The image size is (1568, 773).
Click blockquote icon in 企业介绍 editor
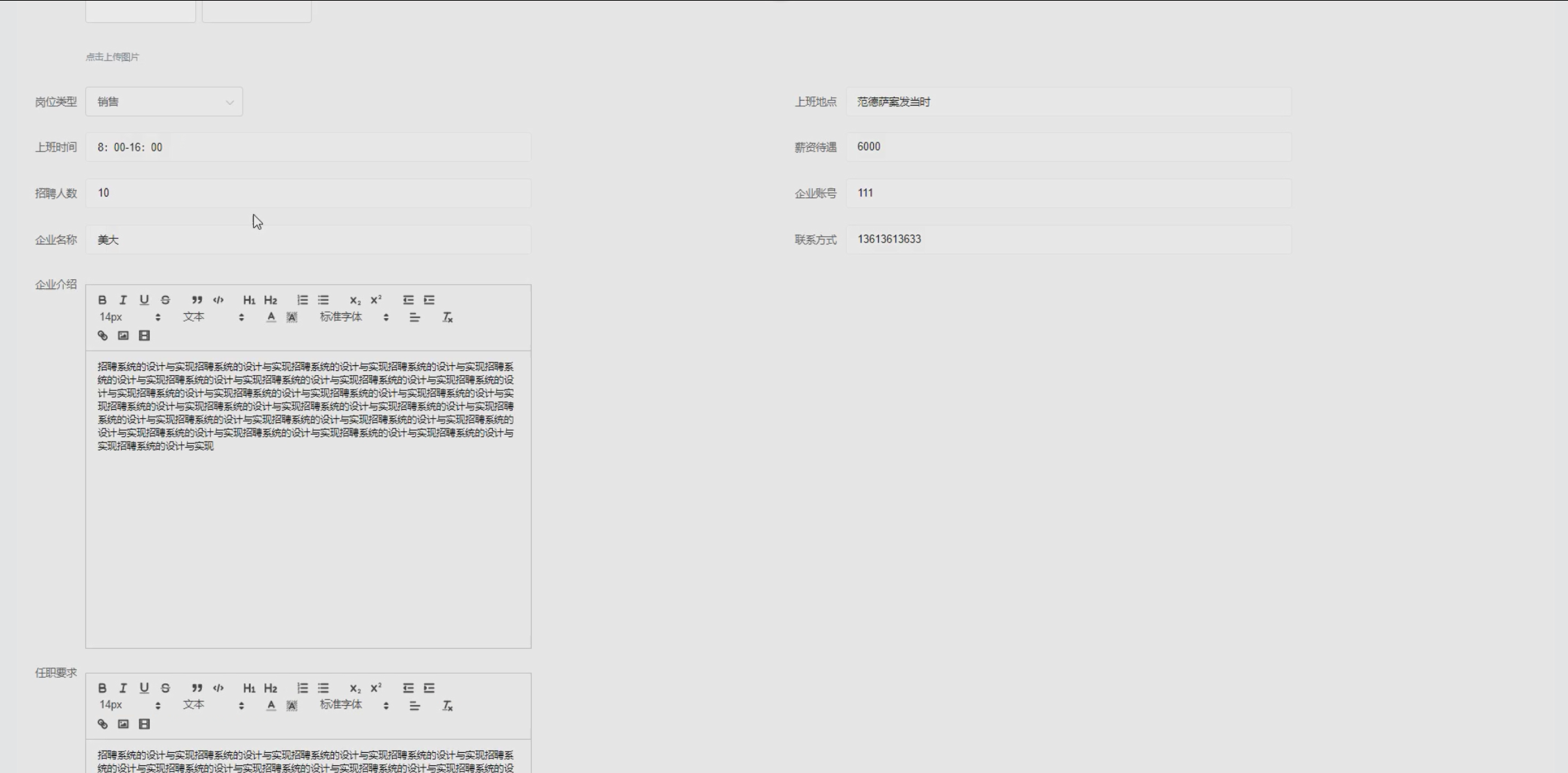click(x=197, y=300)
